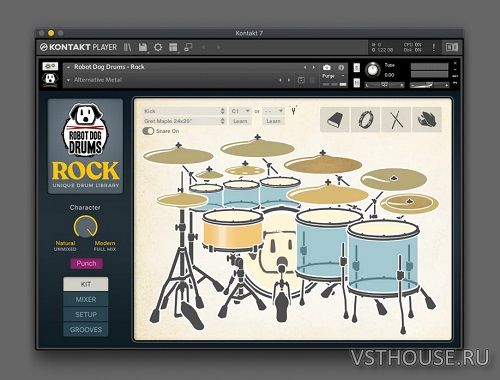This screenshot has width=500, height=380.
Task: Click next instrument arrow next to camera
Action: [314, 67]
